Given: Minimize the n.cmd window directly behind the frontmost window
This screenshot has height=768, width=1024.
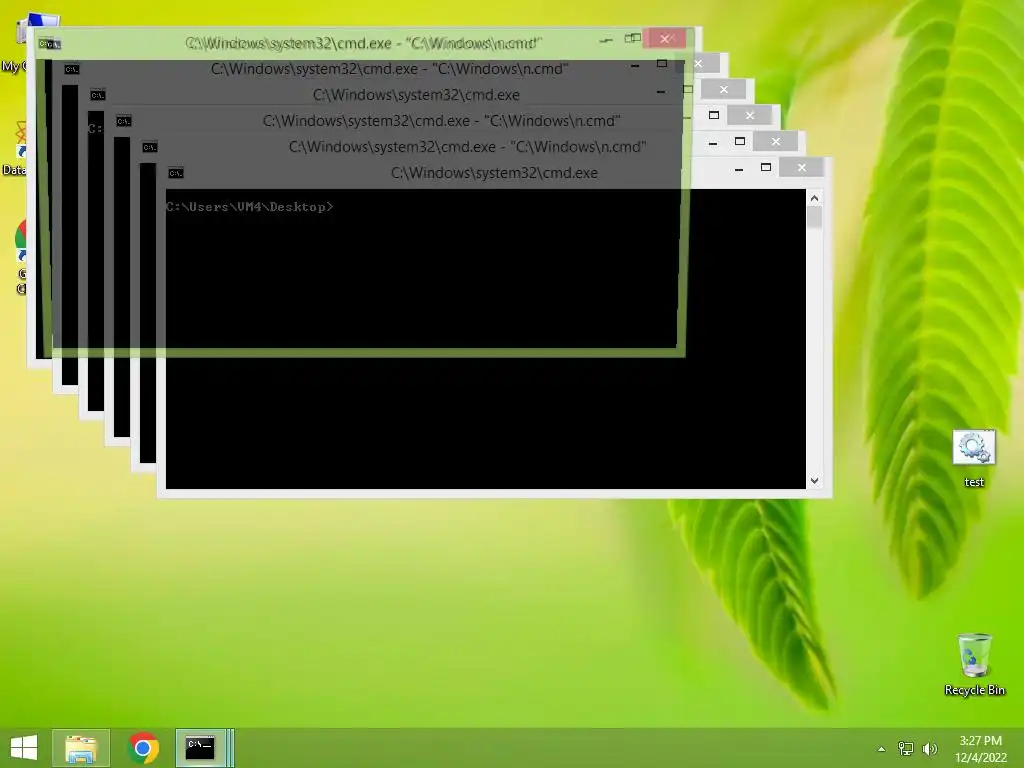Looking at the screenshot, I should click(712, 142).
